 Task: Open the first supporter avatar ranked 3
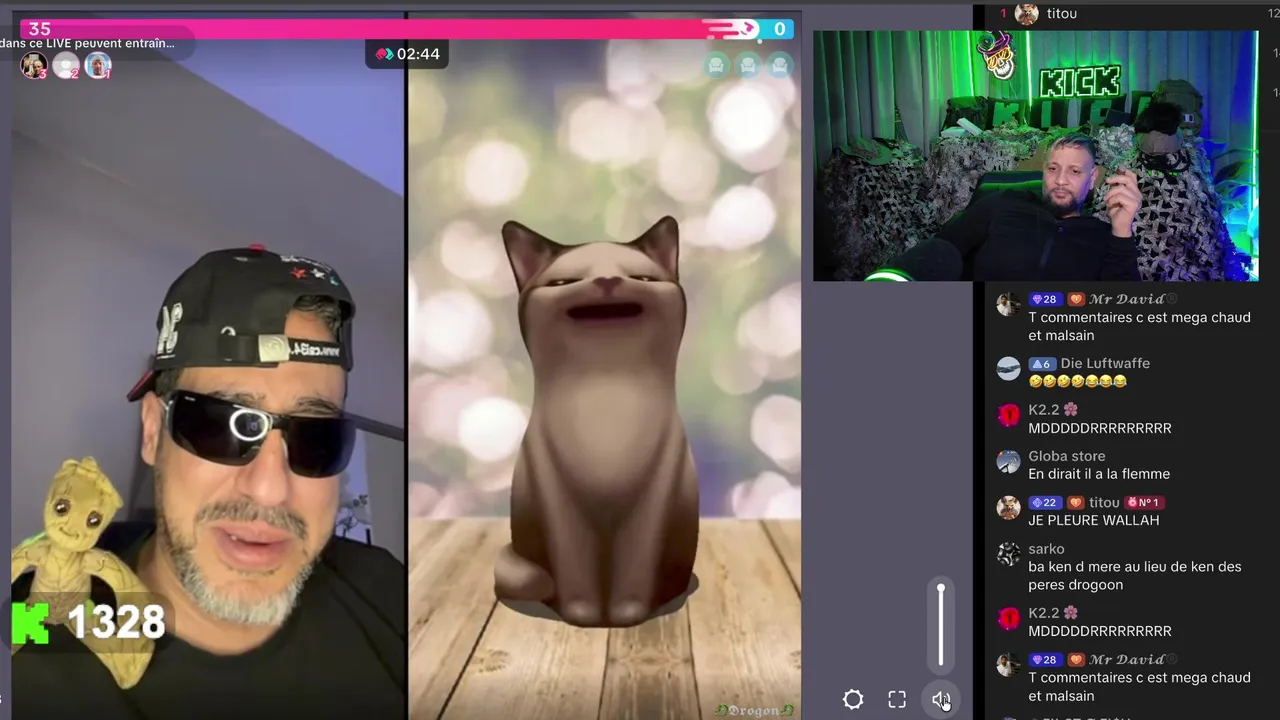tap(34, 66)
